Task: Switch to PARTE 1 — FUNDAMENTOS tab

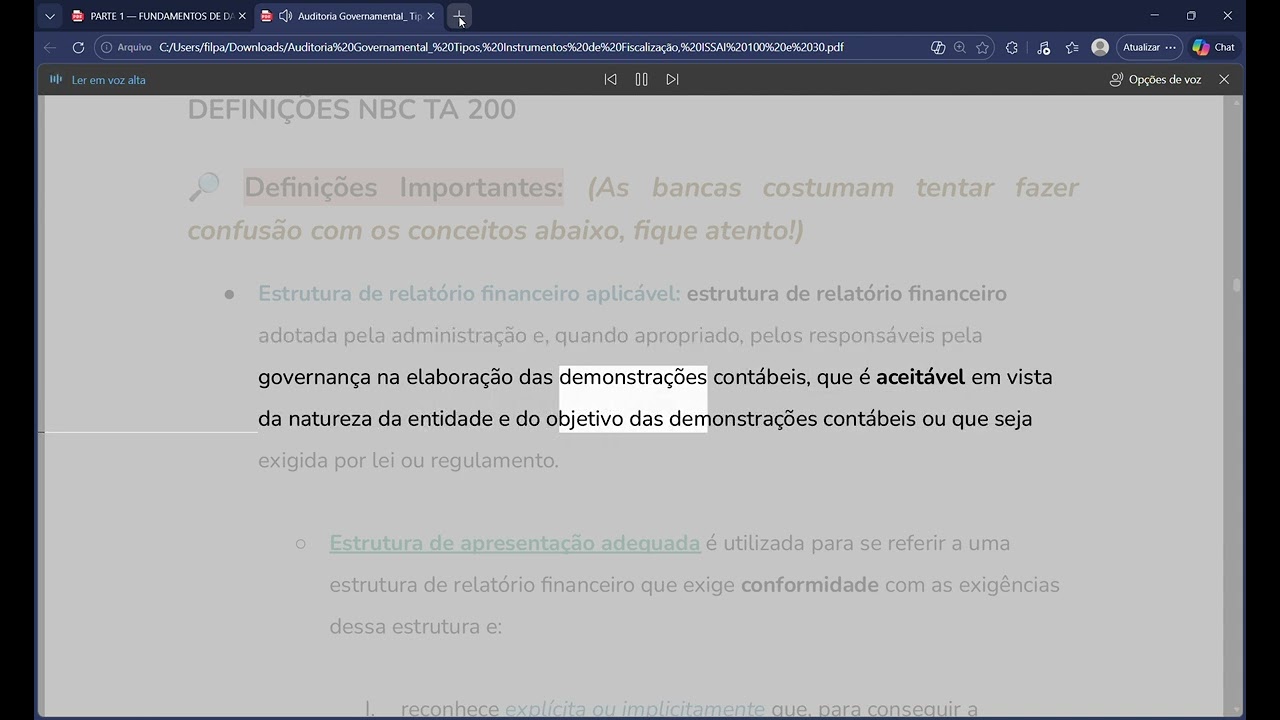Action: (158, 16)
